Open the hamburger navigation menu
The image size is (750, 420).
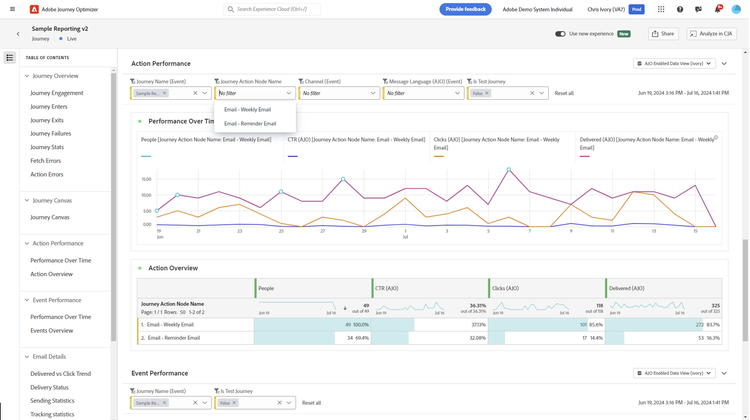pyautogui.click(x=10, y=9)
